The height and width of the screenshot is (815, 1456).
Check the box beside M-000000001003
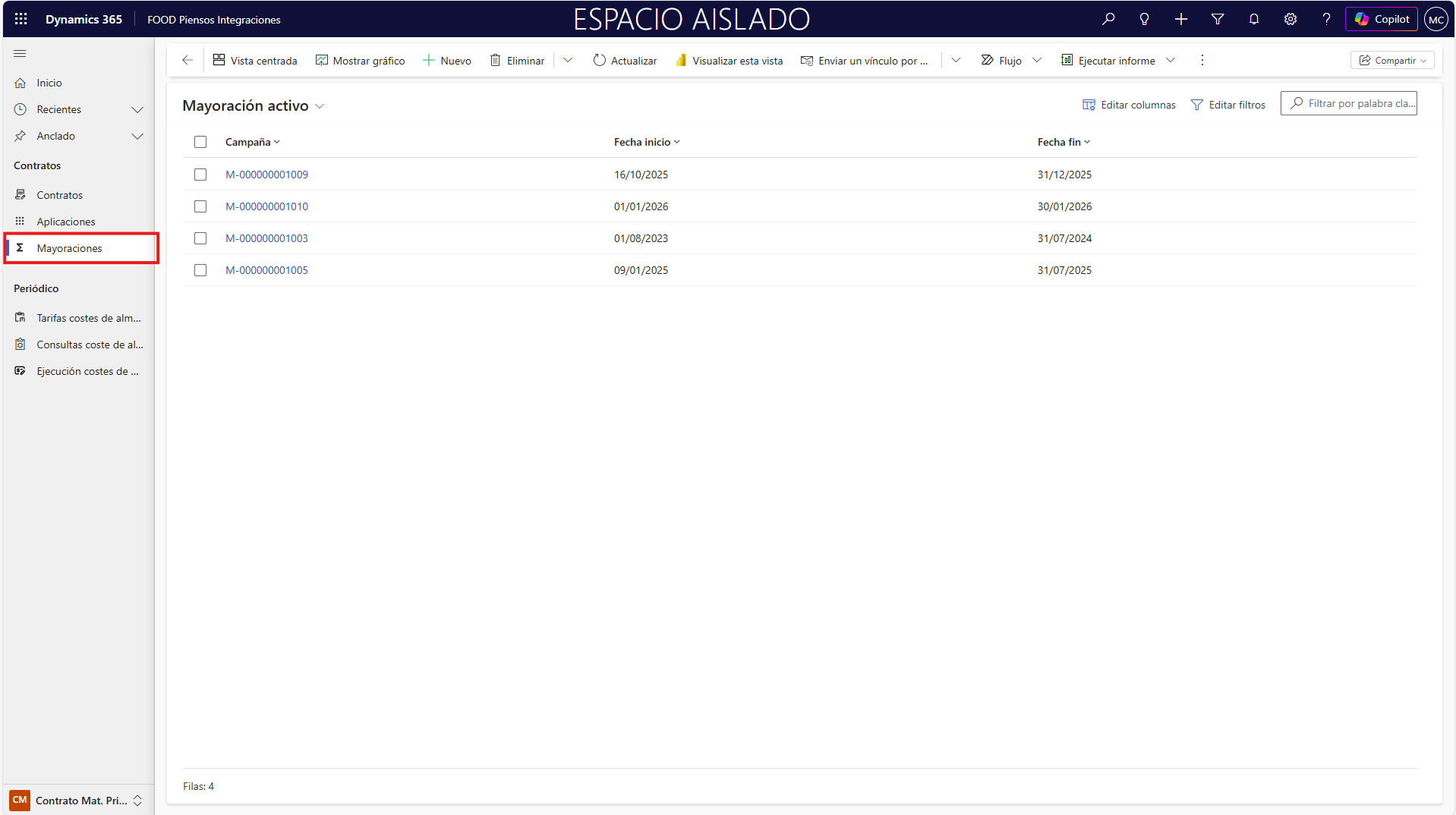(x=200, y=238)
